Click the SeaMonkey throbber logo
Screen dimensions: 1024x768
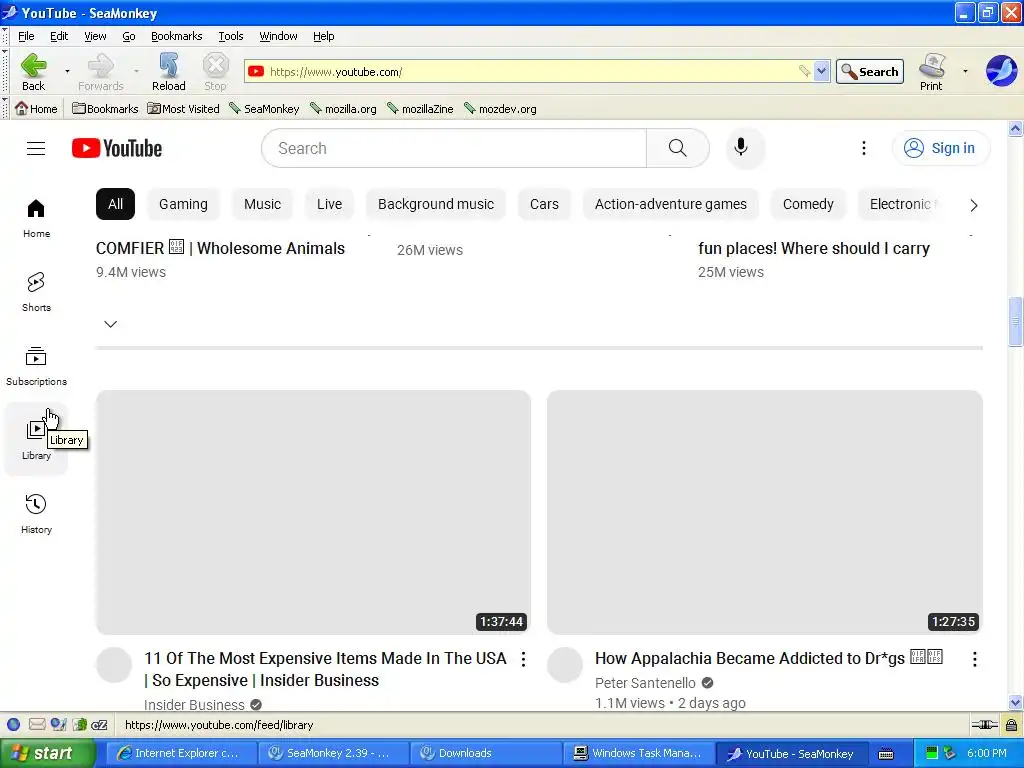1001,71
